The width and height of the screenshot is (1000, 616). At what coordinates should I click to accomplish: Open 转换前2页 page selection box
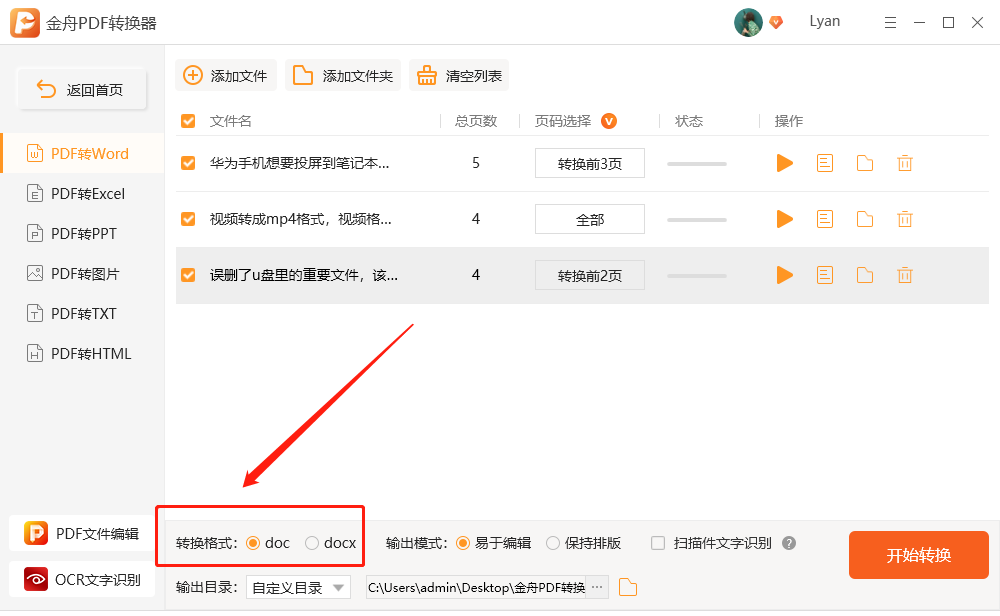[590, 275]
